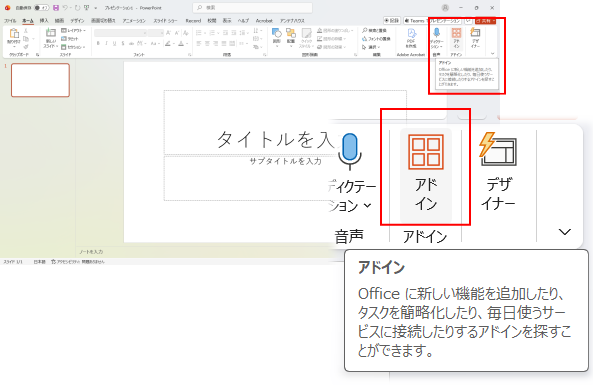Open the ヘルプ (Help) tab
The height and width of the screenshot is (385, 593).
click(x=243, y=21)
